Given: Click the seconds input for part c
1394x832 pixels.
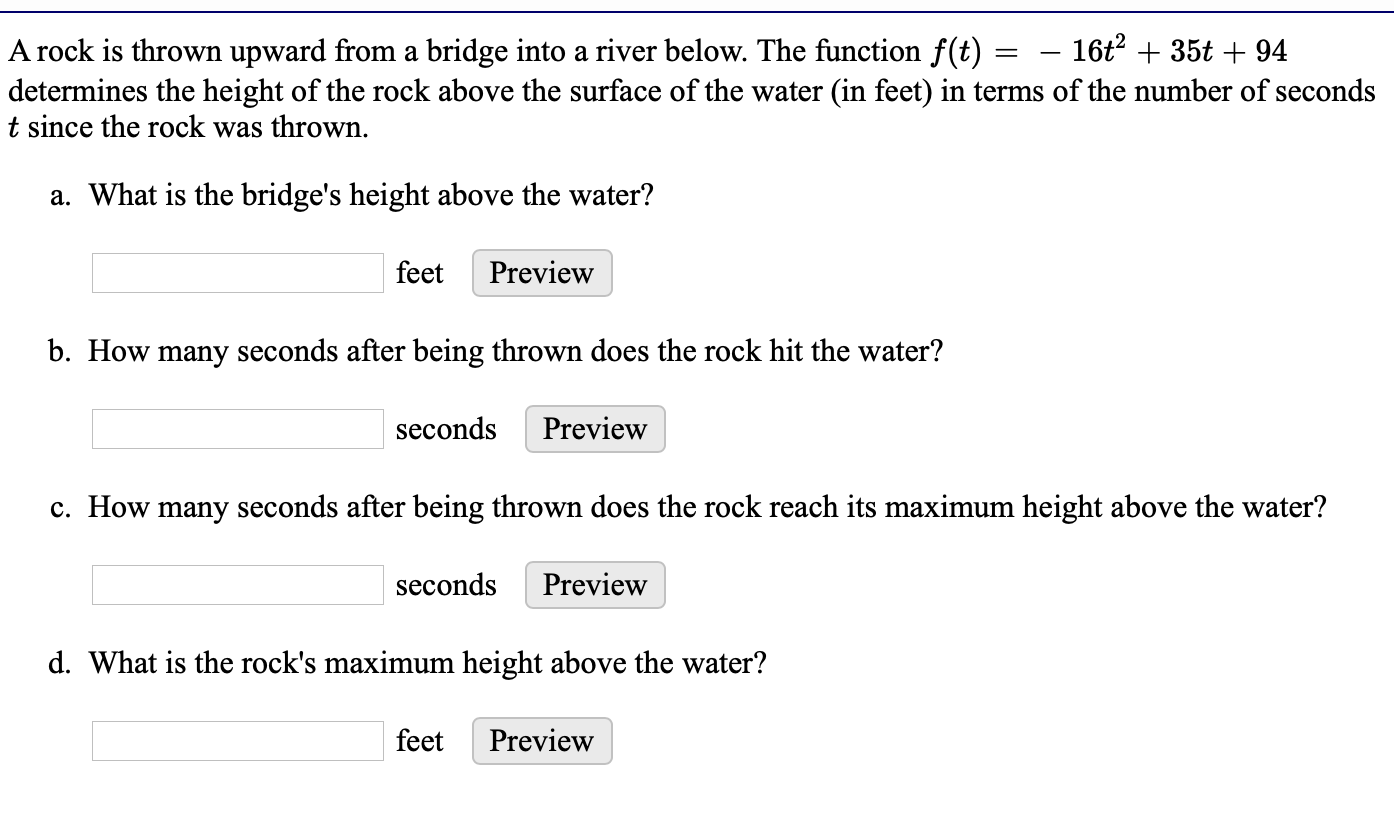Looking at the screenshot, I should coord(236,584).
